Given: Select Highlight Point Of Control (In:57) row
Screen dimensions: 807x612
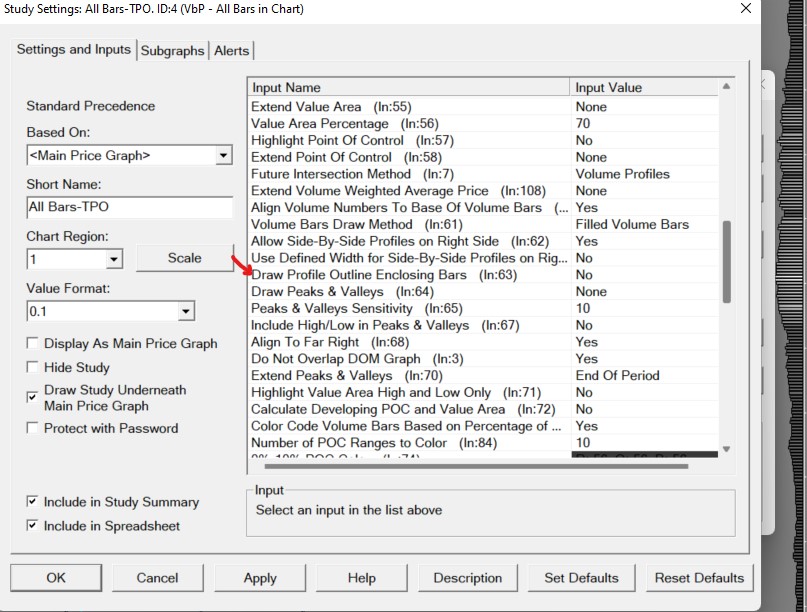Looking at the screenshot, I should coord(484,141).
